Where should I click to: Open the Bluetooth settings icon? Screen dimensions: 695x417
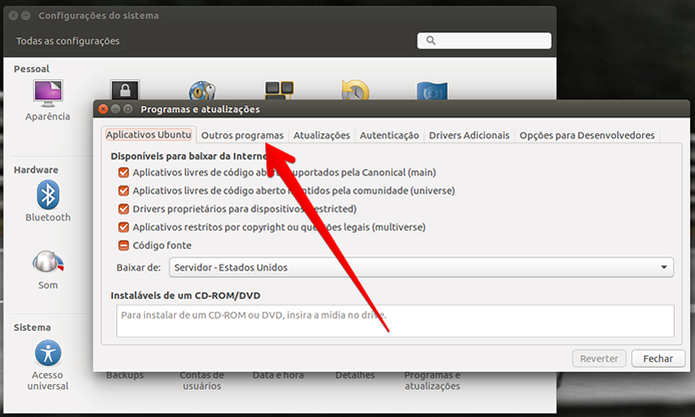point(48,195)
